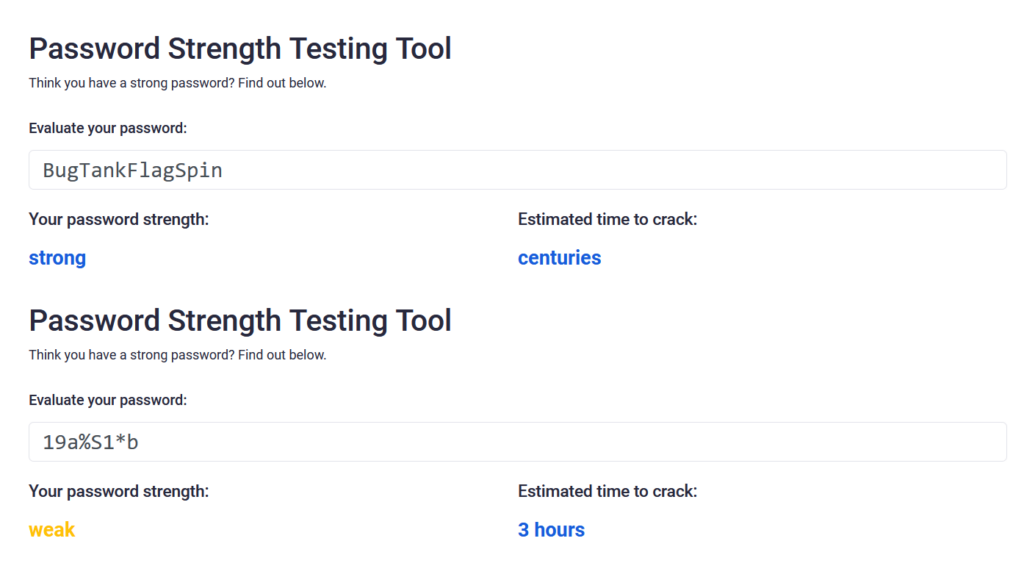Click 'Evaluate your password:' label above BugTankFlagSpin

(x=108, y=128)
